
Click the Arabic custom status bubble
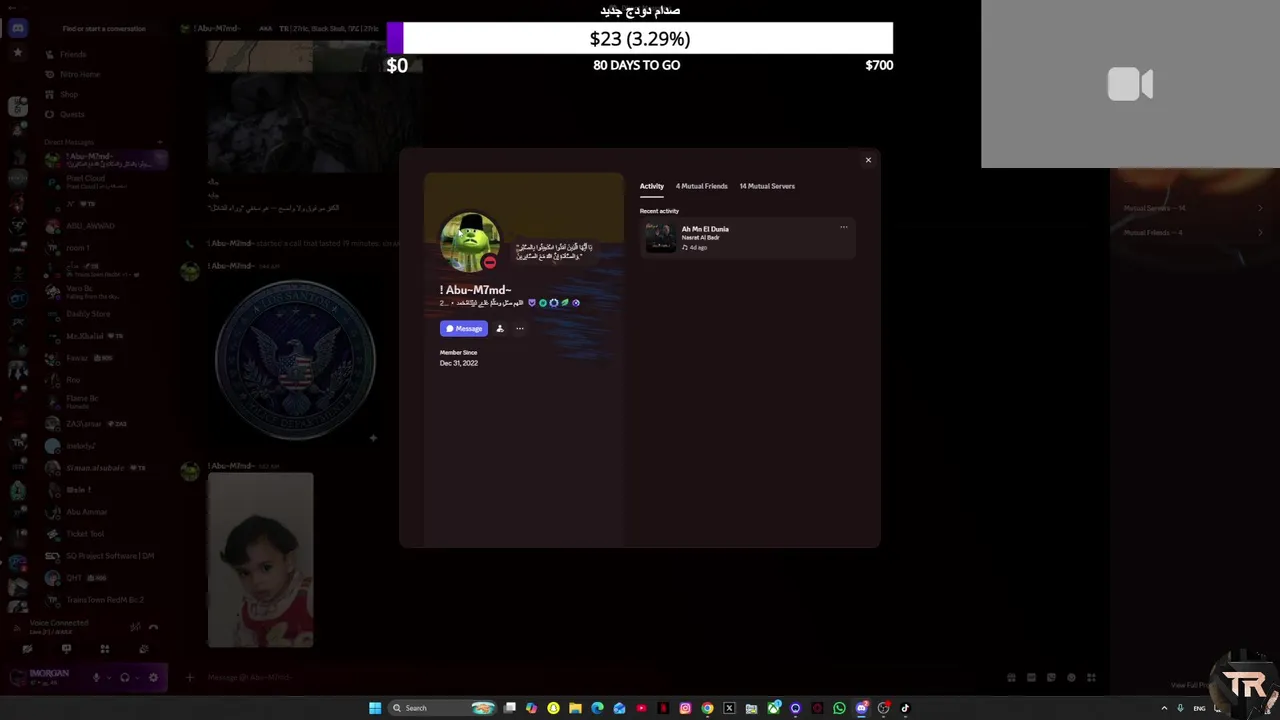coord(553,251)
